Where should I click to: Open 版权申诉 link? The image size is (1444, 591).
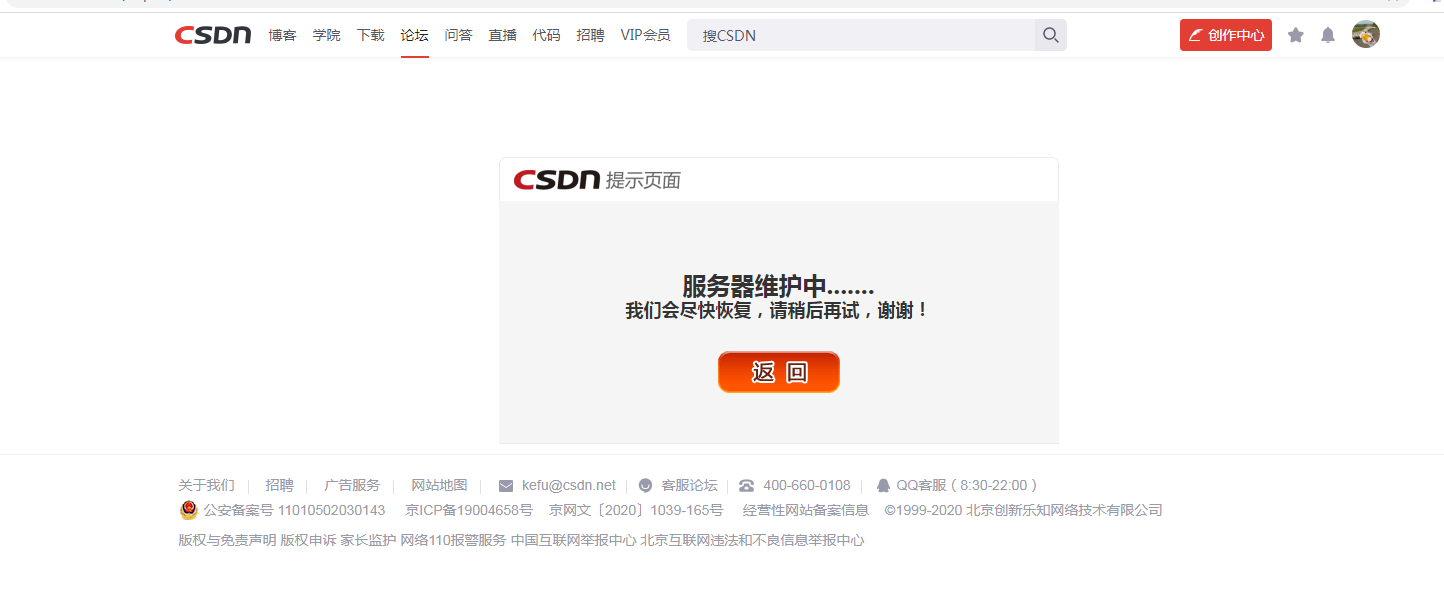pyautogui.click(x=308, y=540)
